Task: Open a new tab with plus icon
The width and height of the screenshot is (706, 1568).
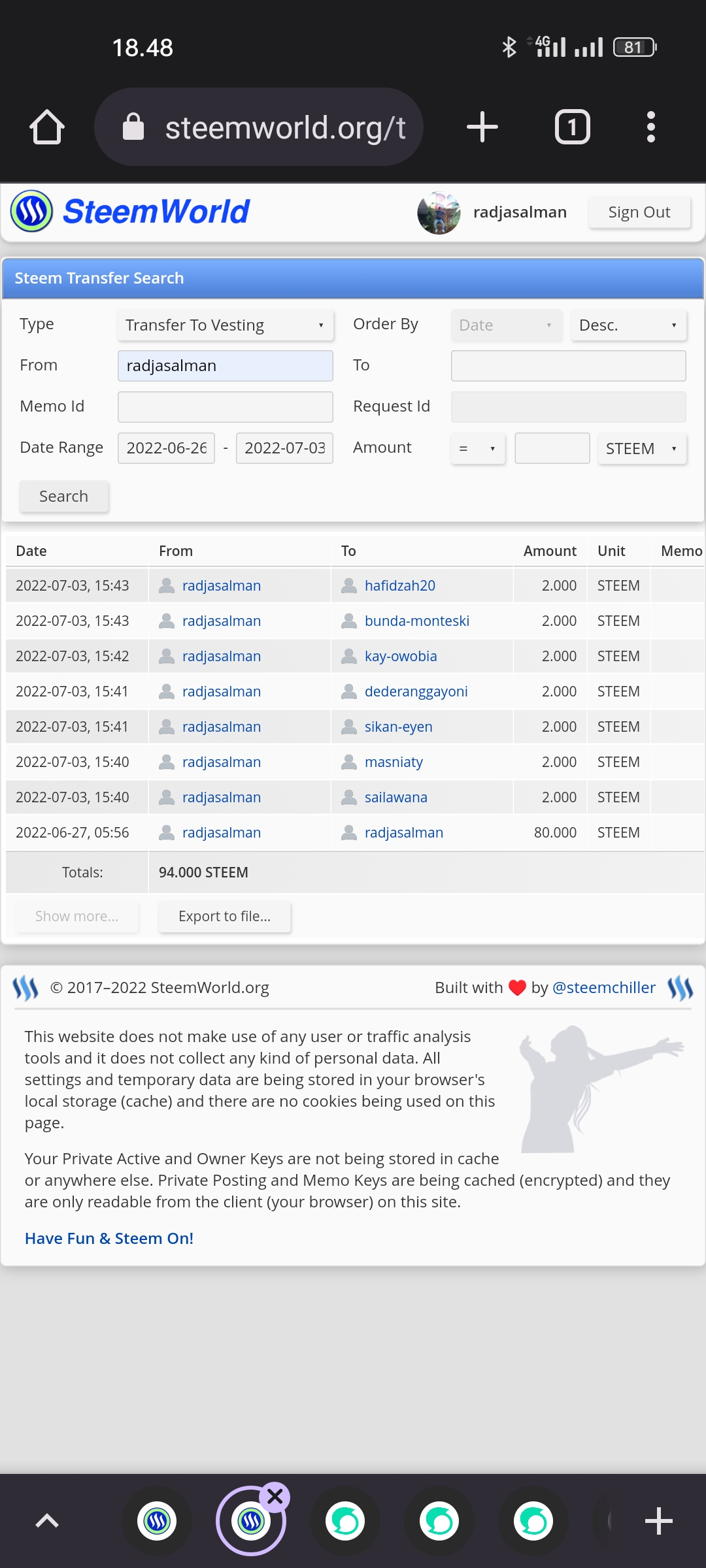Action: (482, 127)
